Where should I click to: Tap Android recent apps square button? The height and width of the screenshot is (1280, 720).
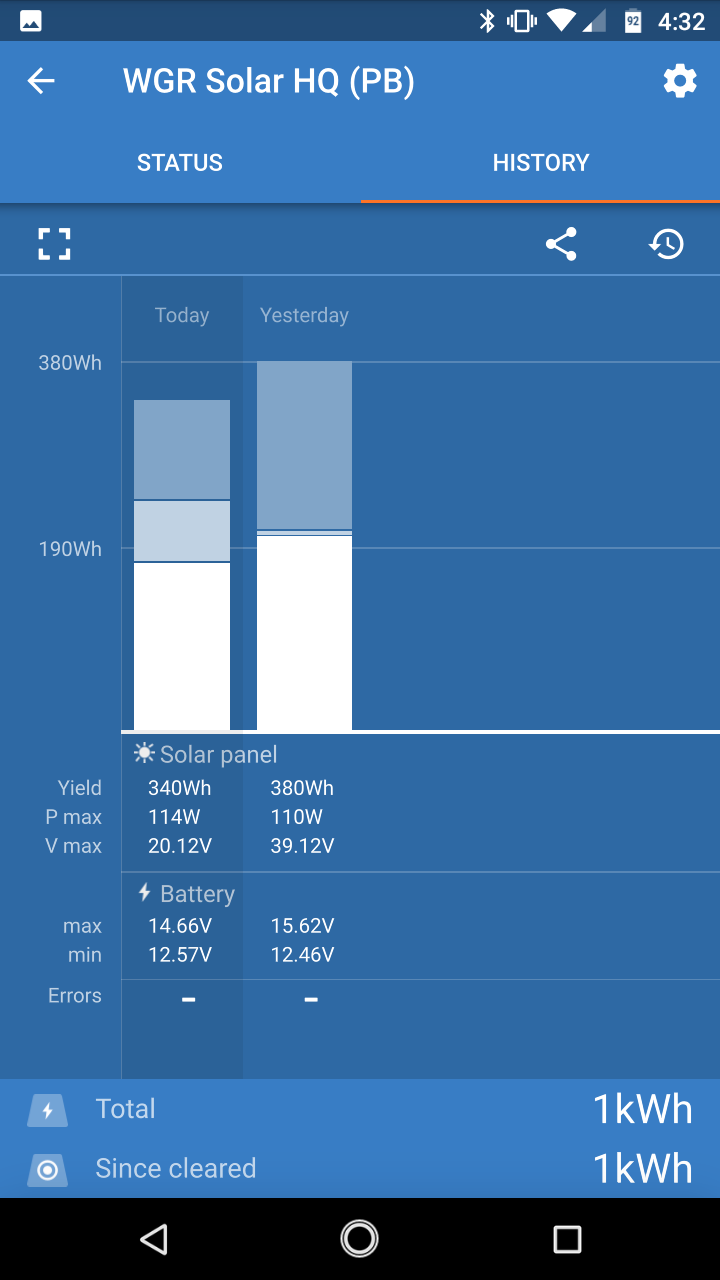pos(567,1239)
